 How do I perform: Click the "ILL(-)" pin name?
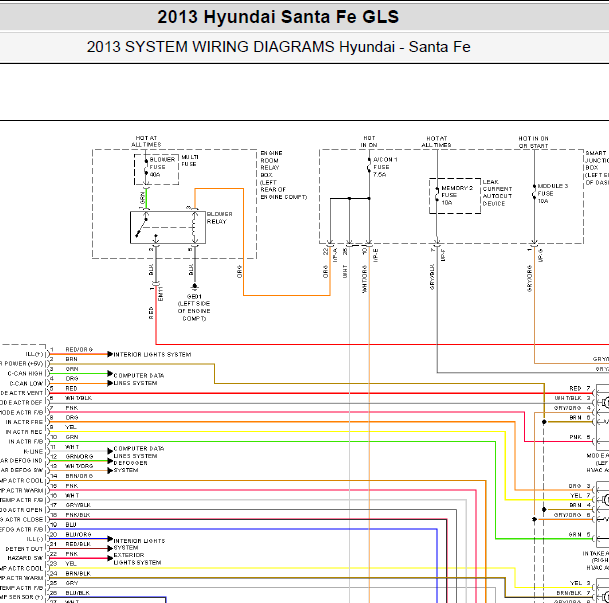(x=35, y=539)
